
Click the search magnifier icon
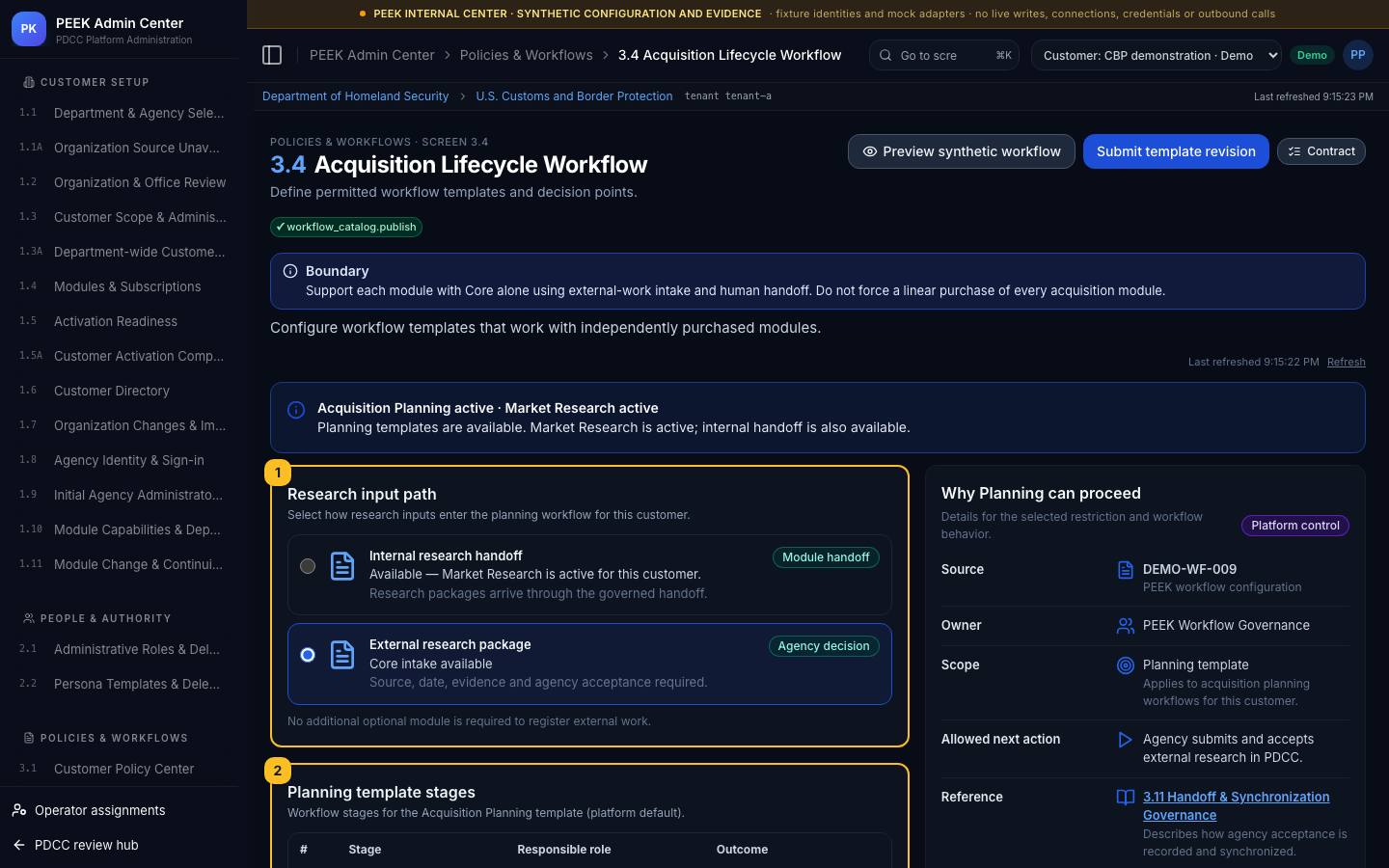[x=885, y=55]
